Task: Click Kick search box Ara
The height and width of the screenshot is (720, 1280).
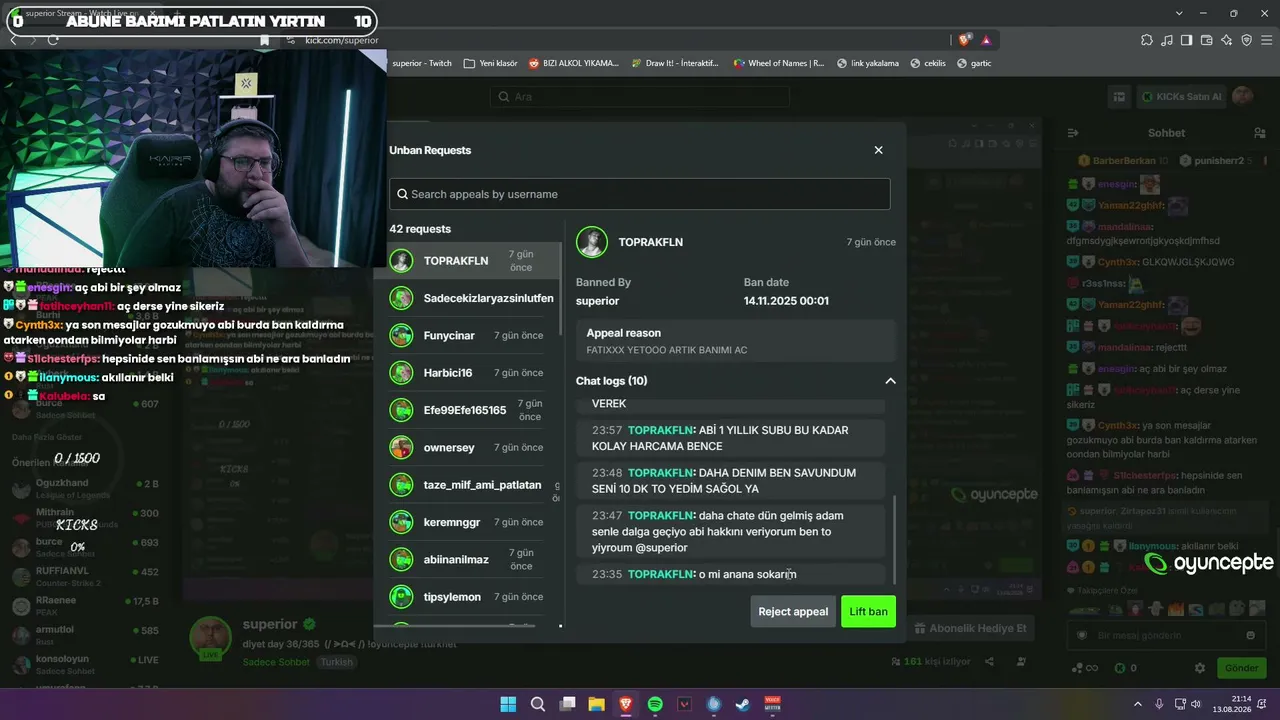Action: pyautogui.click(x=640, y=97)
